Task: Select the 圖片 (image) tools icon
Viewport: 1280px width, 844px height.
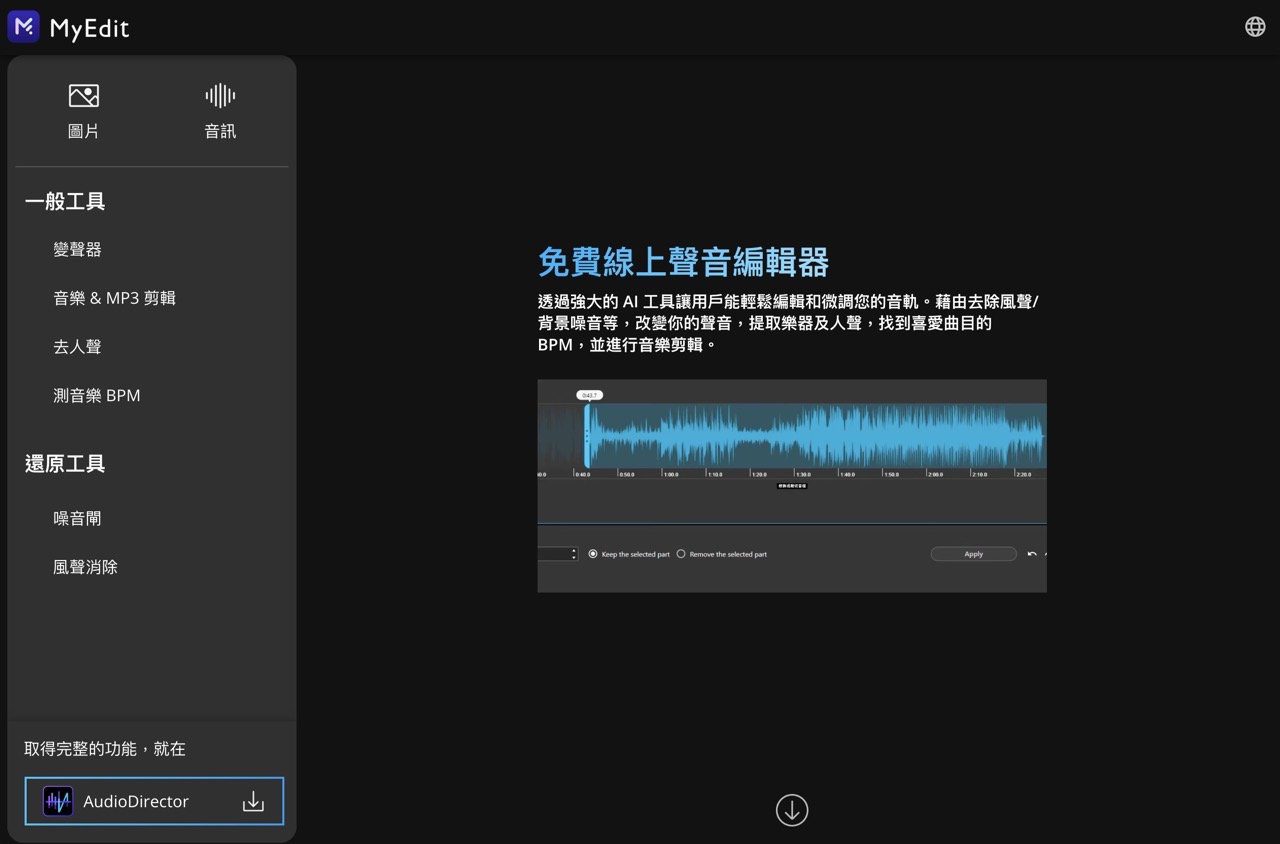Action: pyautogui.click(x=83, y=95)
